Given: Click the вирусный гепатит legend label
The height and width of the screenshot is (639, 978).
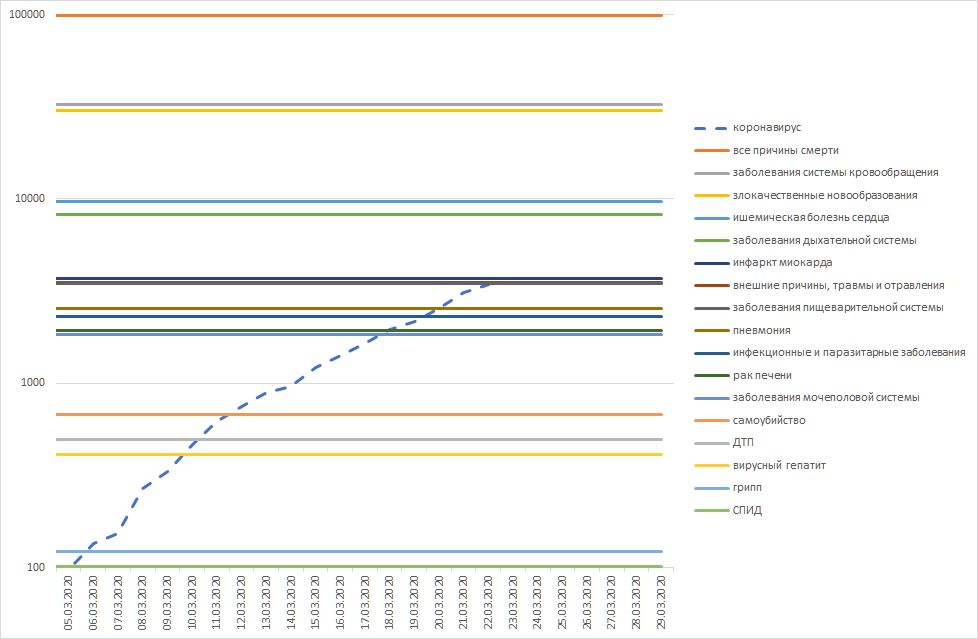Looking at the screenshot, I should point(779,465).
